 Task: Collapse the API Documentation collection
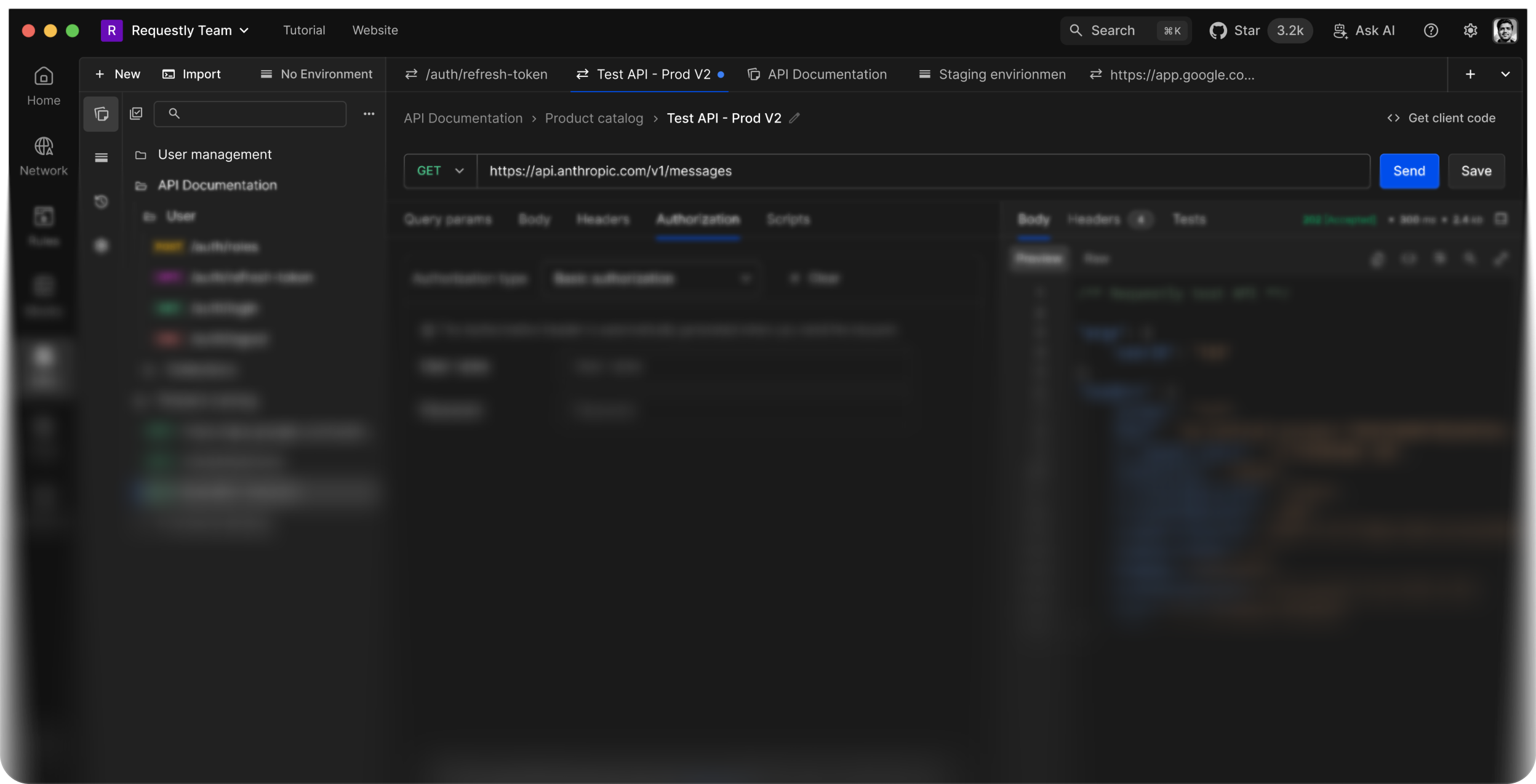[217, 185]
